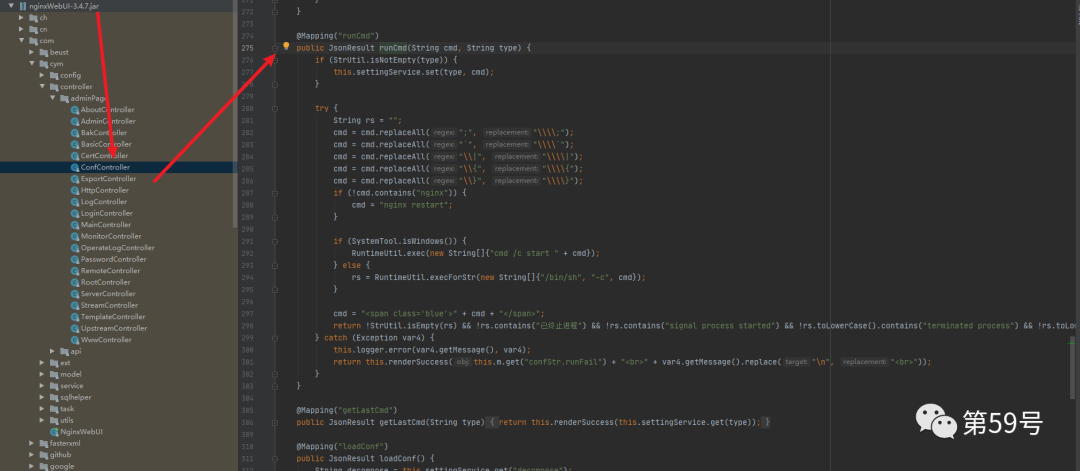Click the class icon beside AboutController

tap(75, 109)
